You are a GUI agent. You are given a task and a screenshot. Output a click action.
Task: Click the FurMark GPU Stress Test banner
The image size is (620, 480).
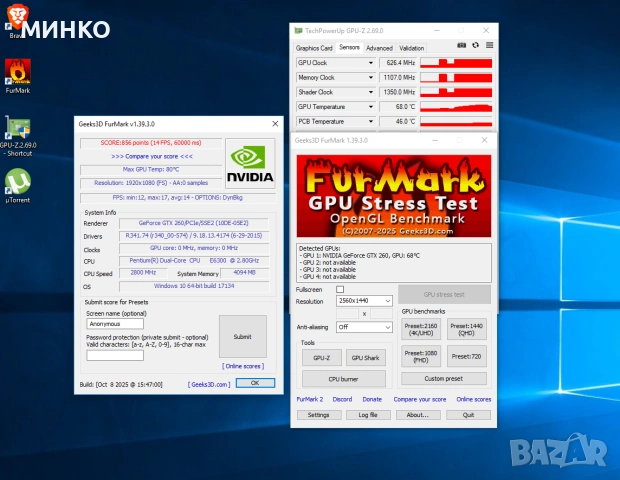click(394, 196)
